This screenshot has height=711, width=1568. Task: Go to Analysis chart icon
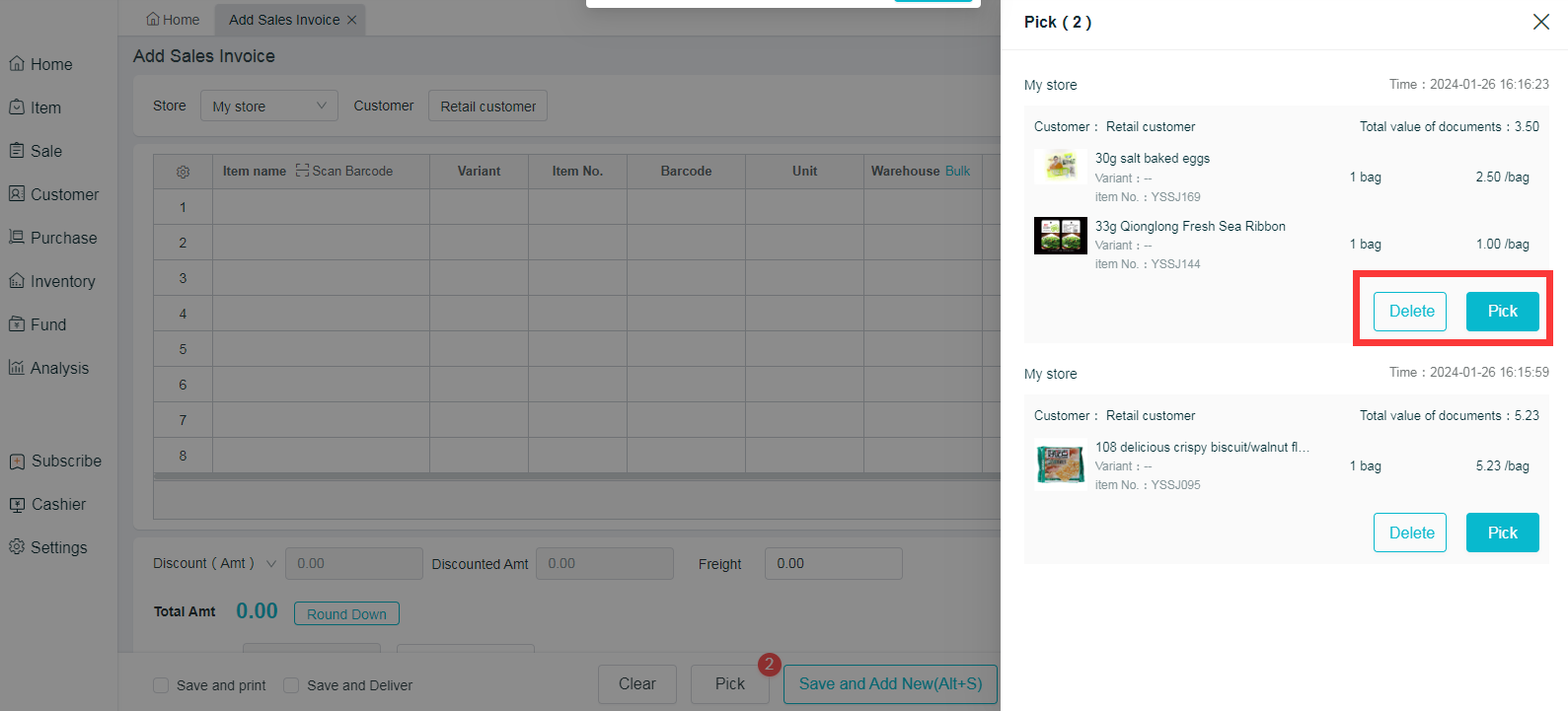(17, 368)
